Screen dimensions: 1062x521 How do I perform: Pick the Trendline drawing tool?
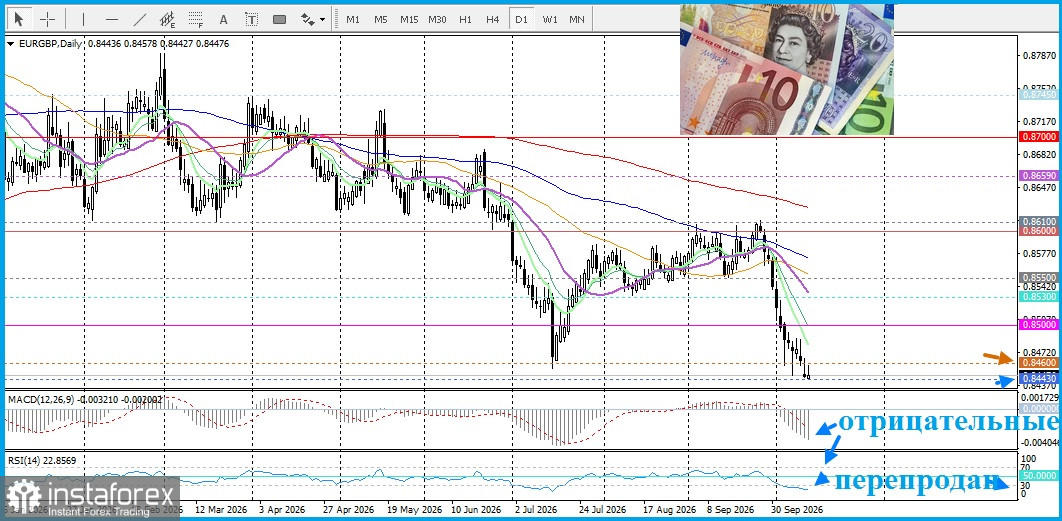click(140, 19)
